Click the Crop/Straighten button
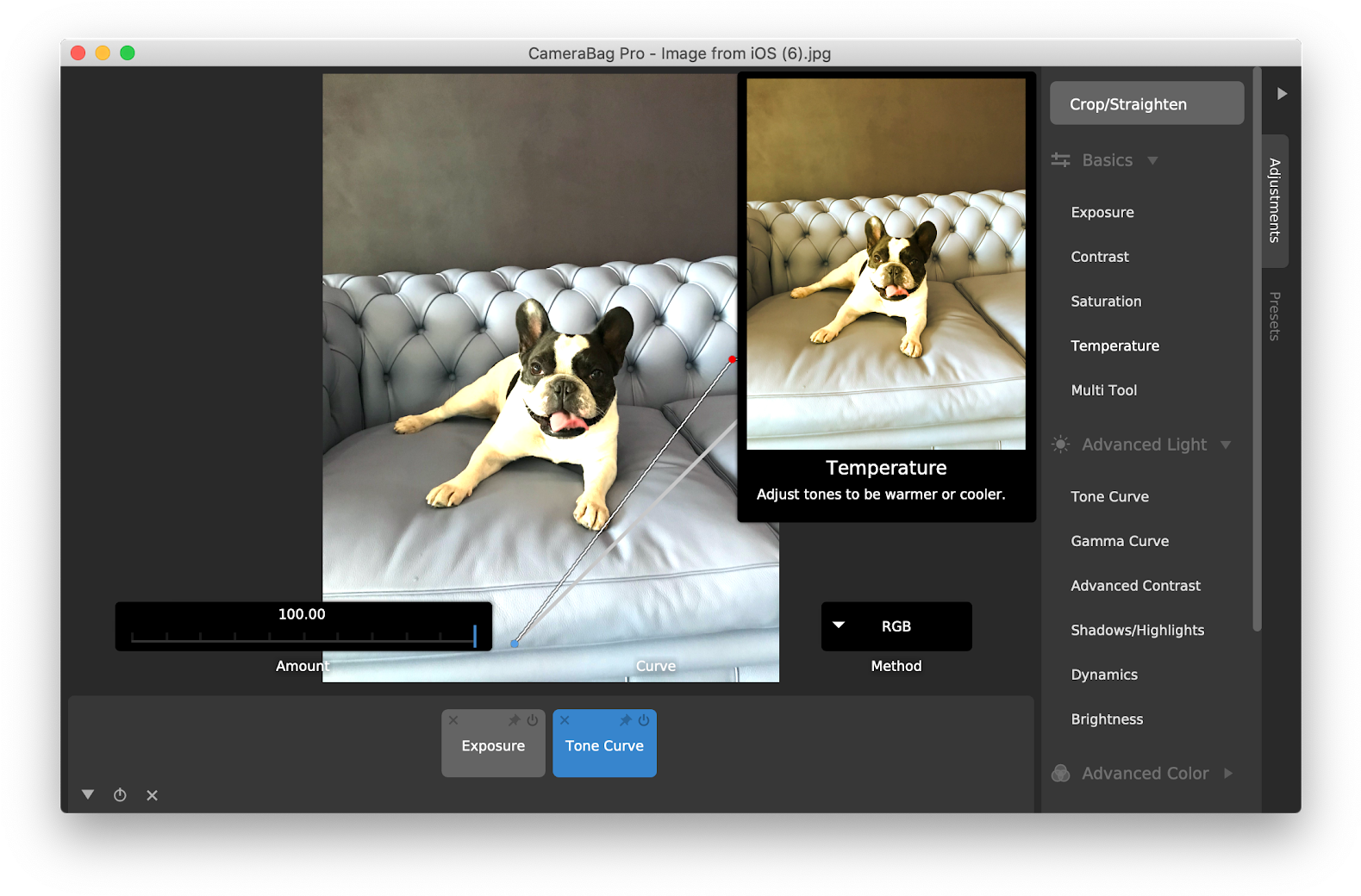The width and height of the screenshot is (1361, 896). click(x=1146, y=103)
